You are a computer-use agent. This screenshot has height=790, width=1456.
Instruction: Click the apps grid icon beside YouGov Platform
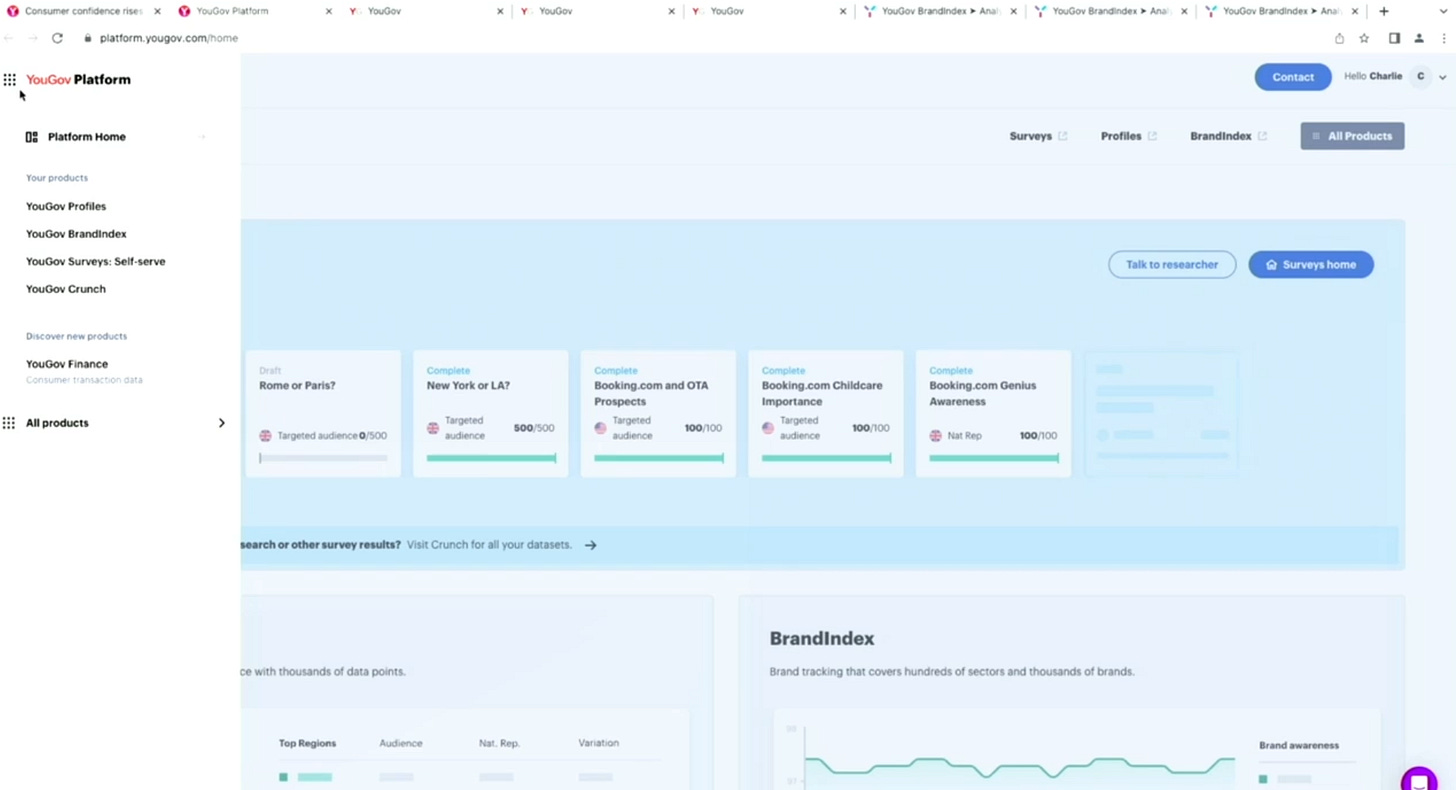click(9, 79)
